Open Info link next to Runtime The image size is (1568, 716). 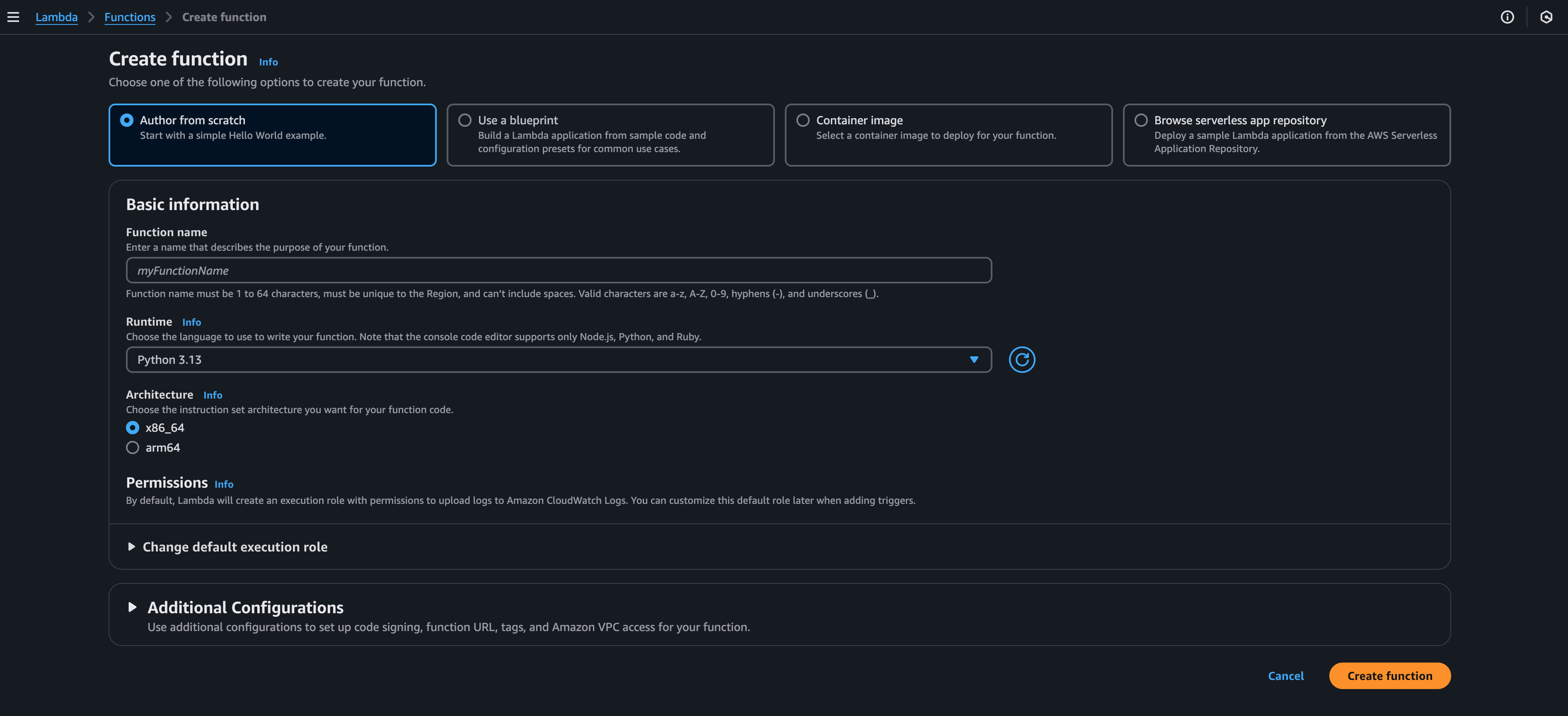click(x=191, y=322)
